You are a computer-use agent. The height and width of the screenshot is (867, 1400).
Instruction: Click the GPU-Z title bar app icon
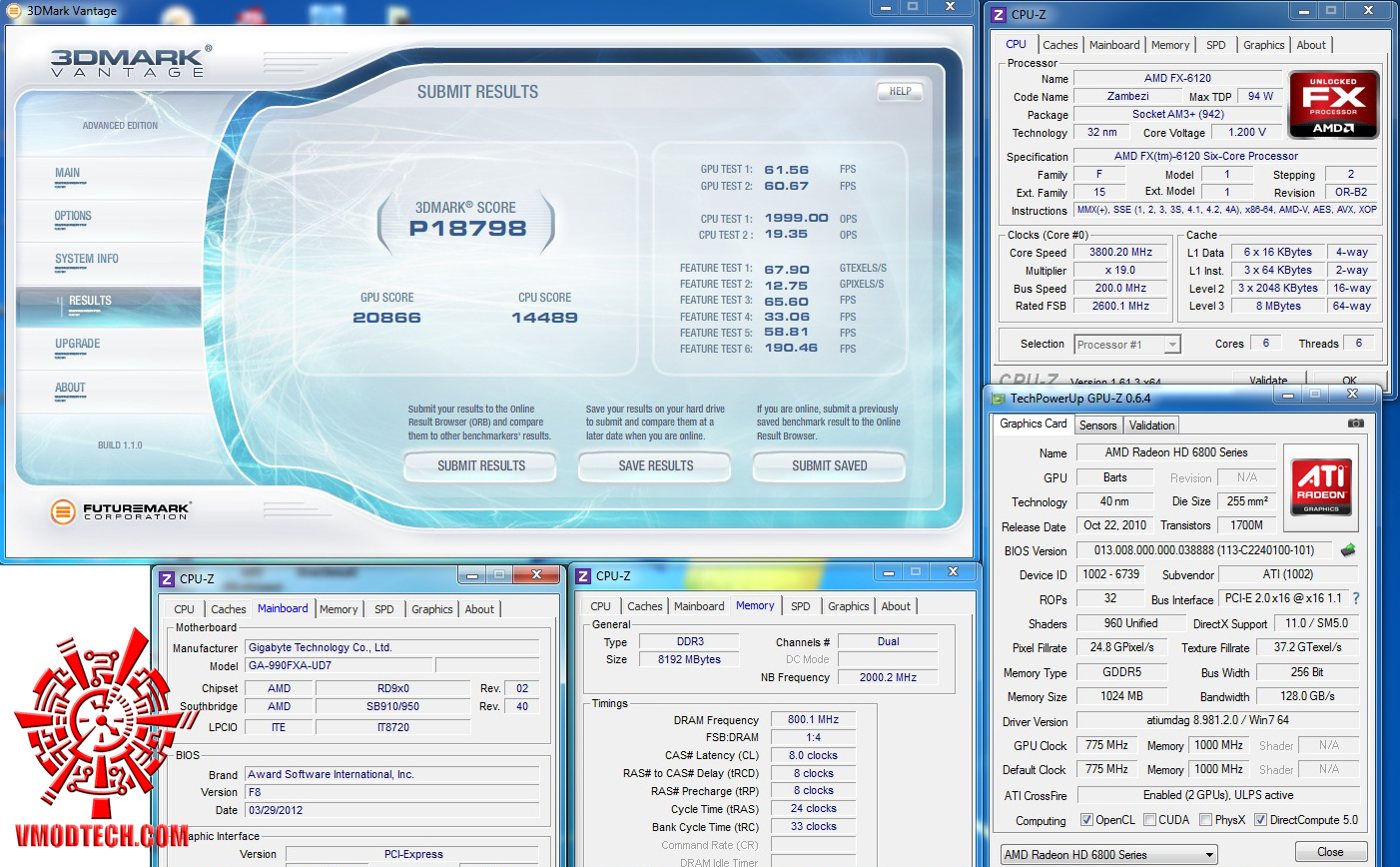pyautogui.click(x=998, y=399)
